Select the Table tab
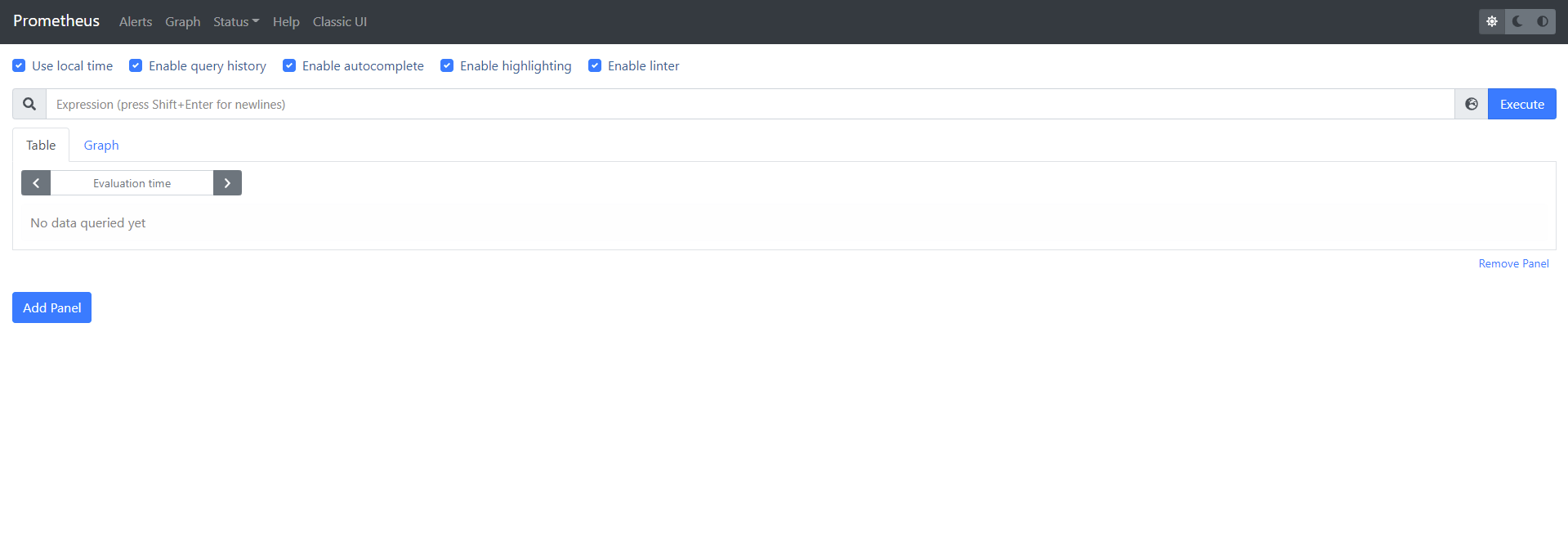This screenshot has width=1568, height=543. point(41,145)
